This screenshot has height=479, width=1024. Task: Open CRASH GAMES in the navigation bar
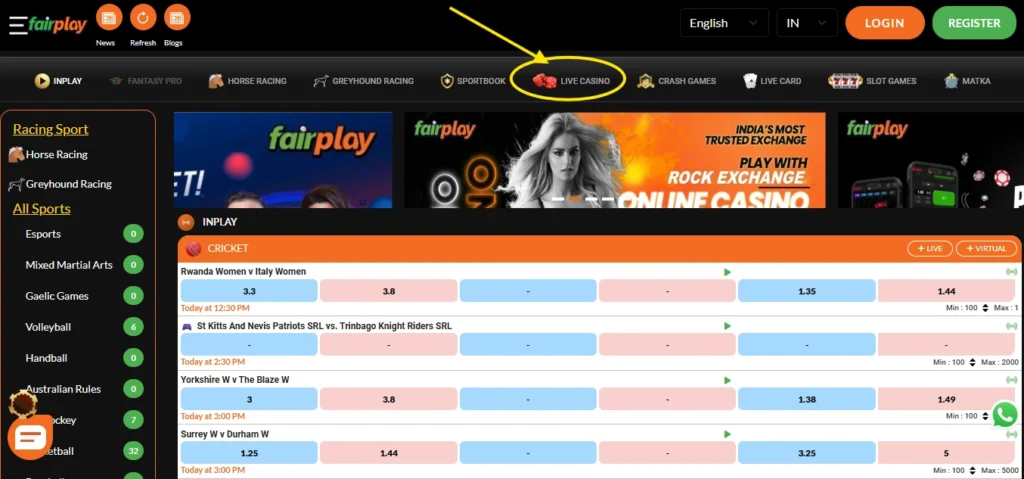(677, 81)
